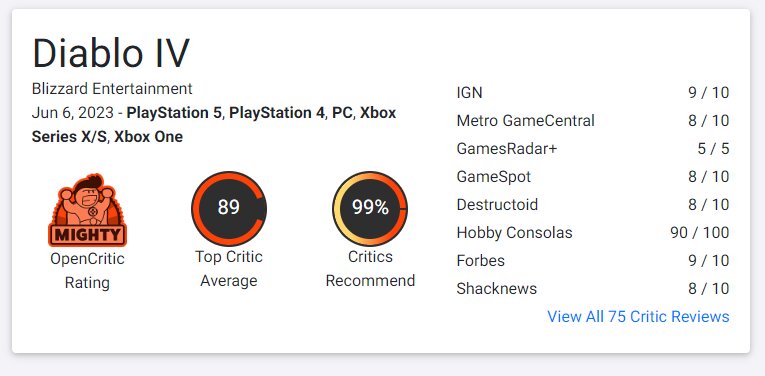Select the Diablo IV game title

(111, 53)
